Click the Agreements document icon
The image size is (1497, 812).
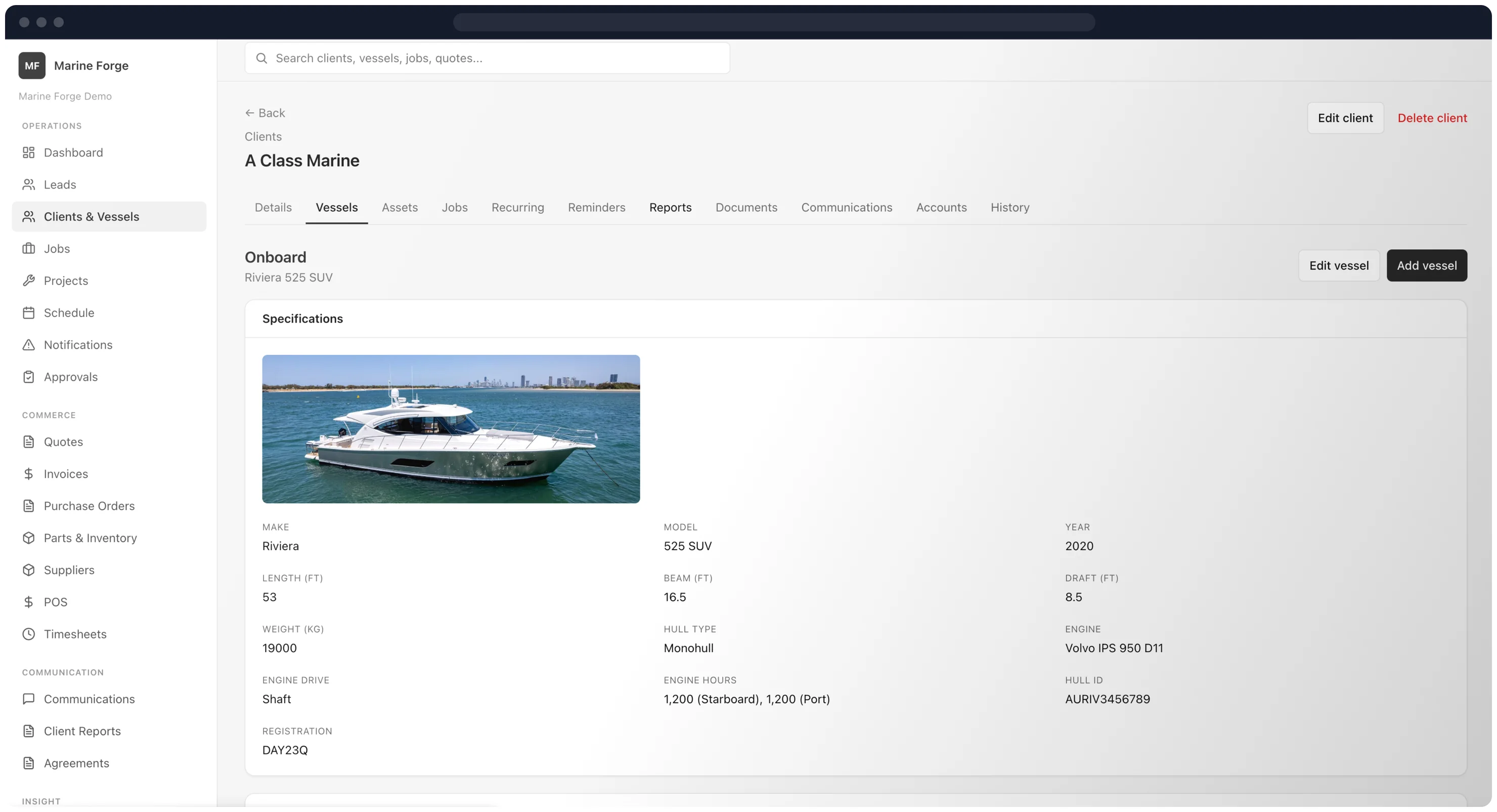coord(28,762)
